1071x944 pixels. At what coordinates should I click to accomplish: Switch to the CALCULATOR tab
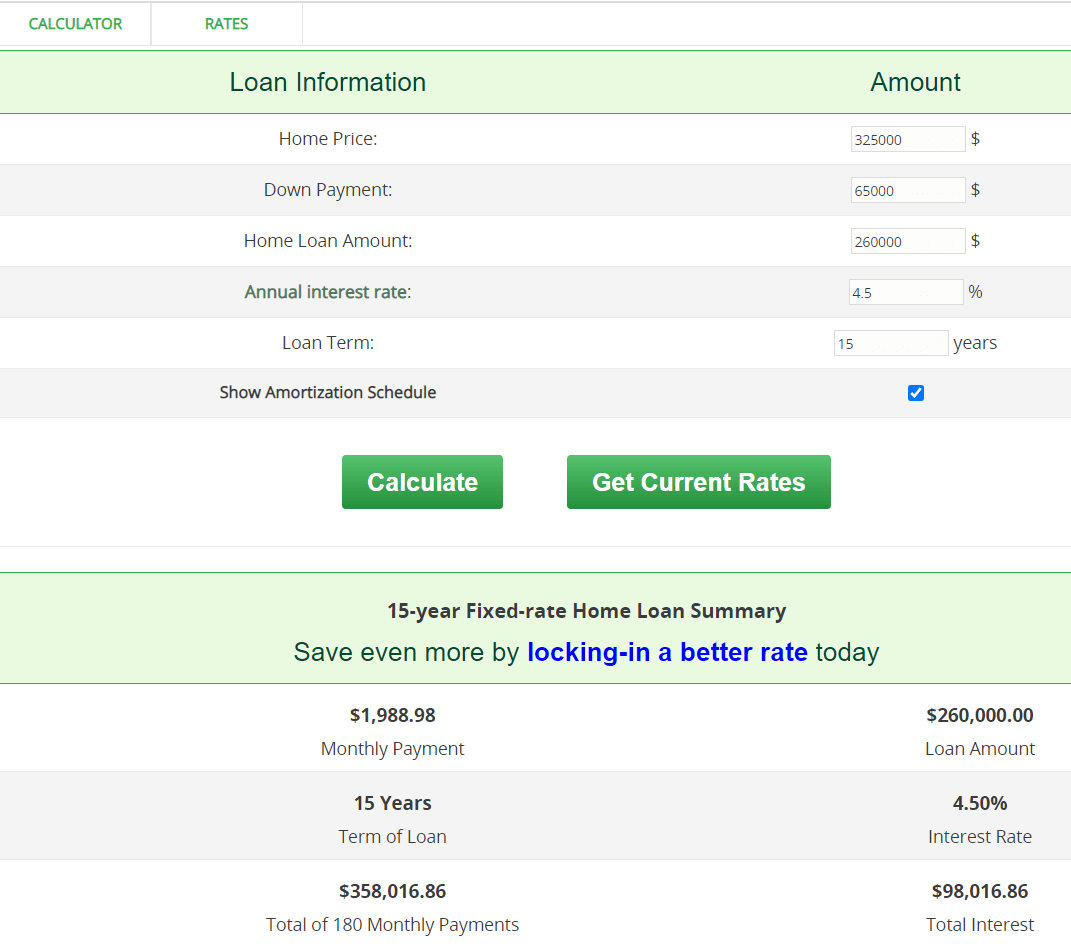pyautogui.click(x=75, y=24)
